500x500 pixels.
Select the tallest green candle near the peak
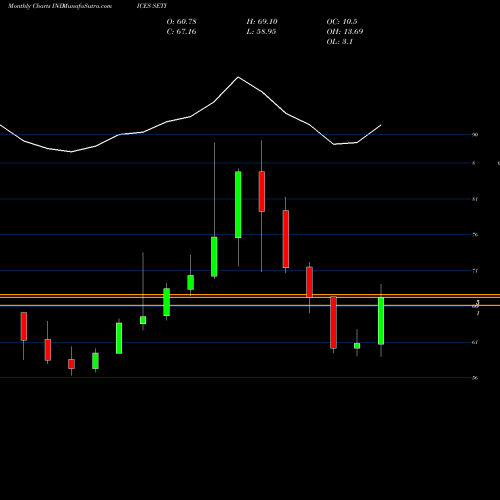pyautogui.click(x=238, y=204)
